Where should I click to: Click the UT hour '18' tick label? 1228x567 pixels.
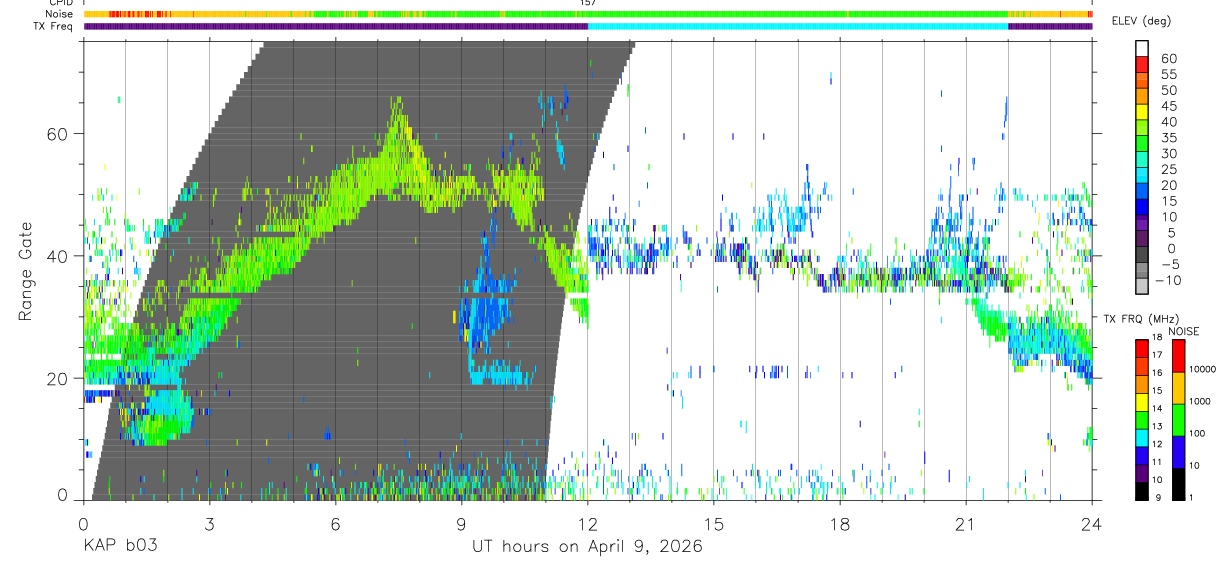tap(840, 523)
